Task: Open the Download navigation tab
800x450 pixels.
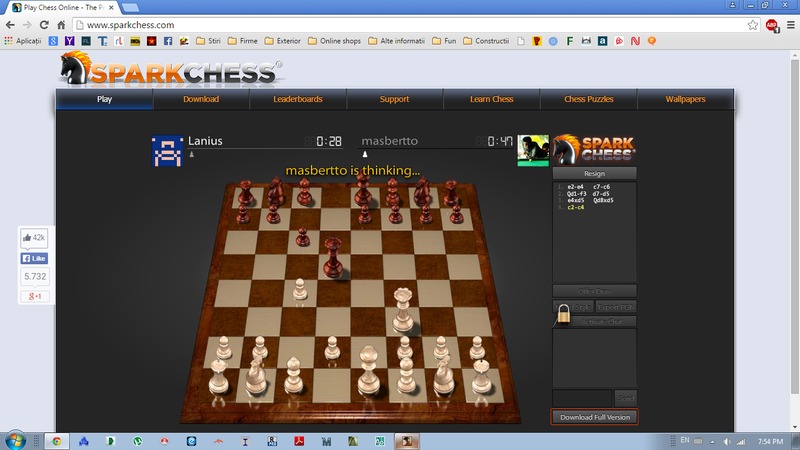Action: (201, 99)
